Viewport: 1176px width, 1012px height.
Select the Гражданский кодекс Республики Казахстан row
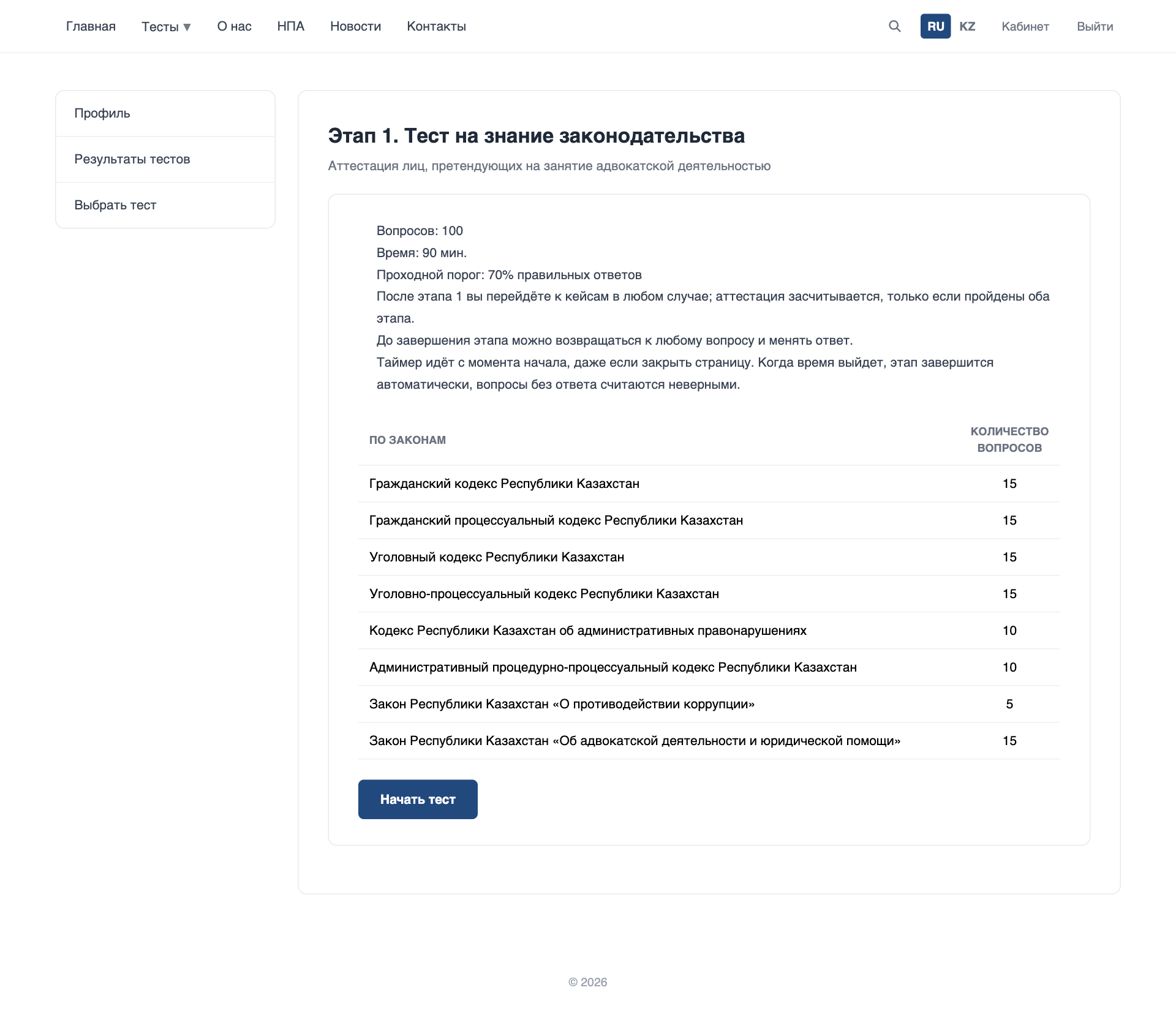[x=709, y=484]
